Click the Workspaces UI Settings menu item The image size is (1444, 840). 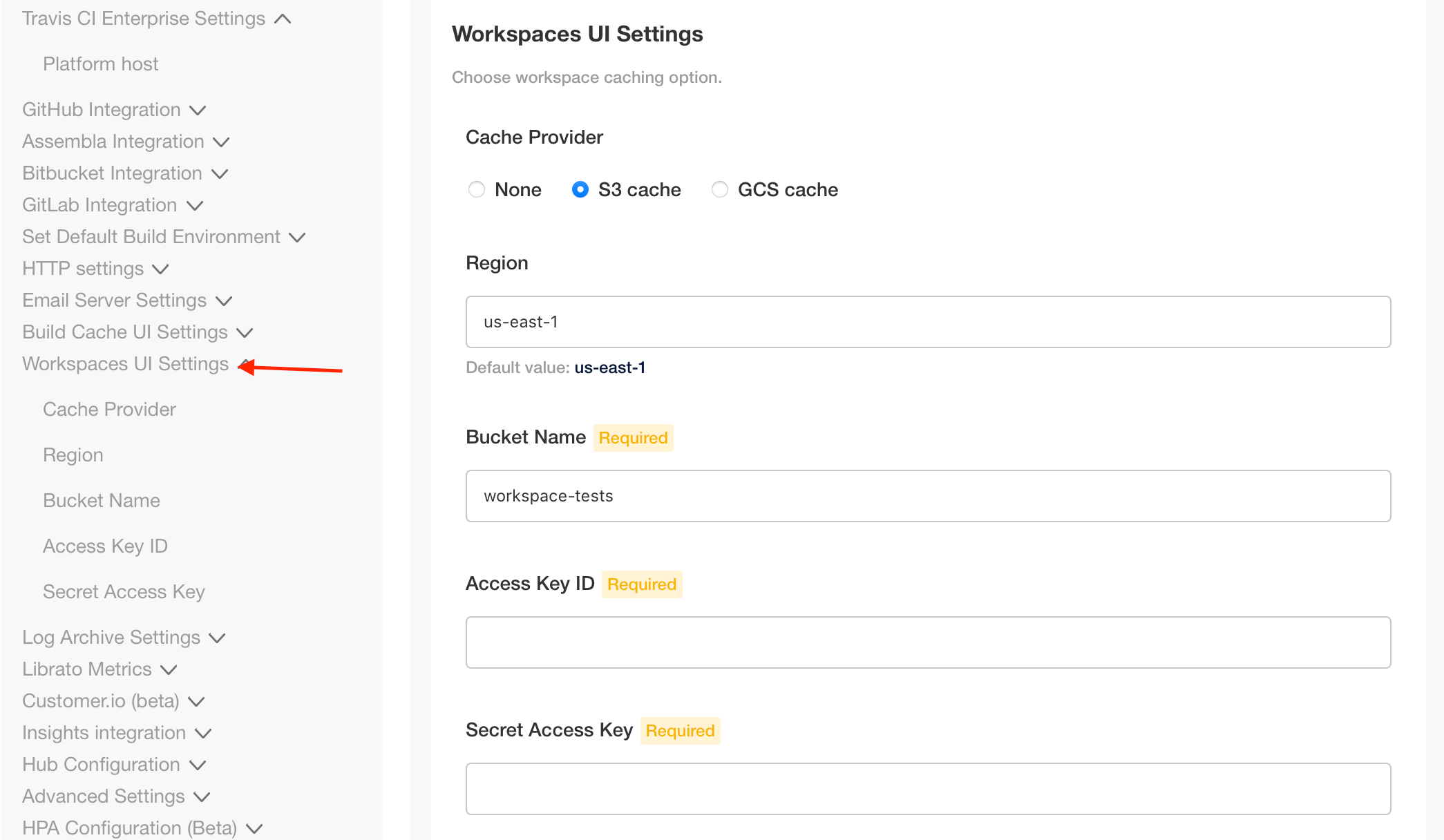(124, 363)
